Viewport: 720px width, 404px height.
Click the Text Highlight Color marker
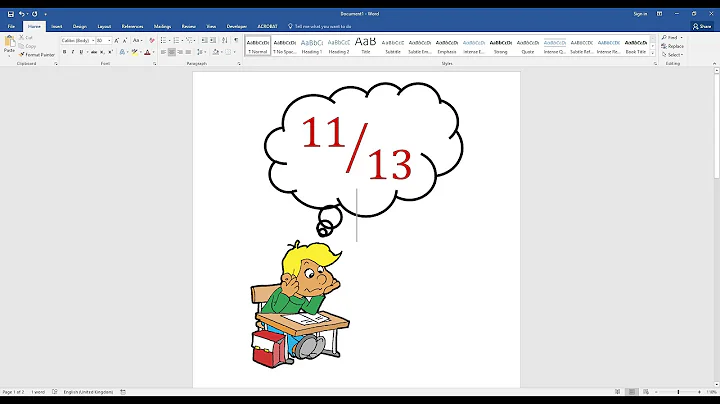134,52
